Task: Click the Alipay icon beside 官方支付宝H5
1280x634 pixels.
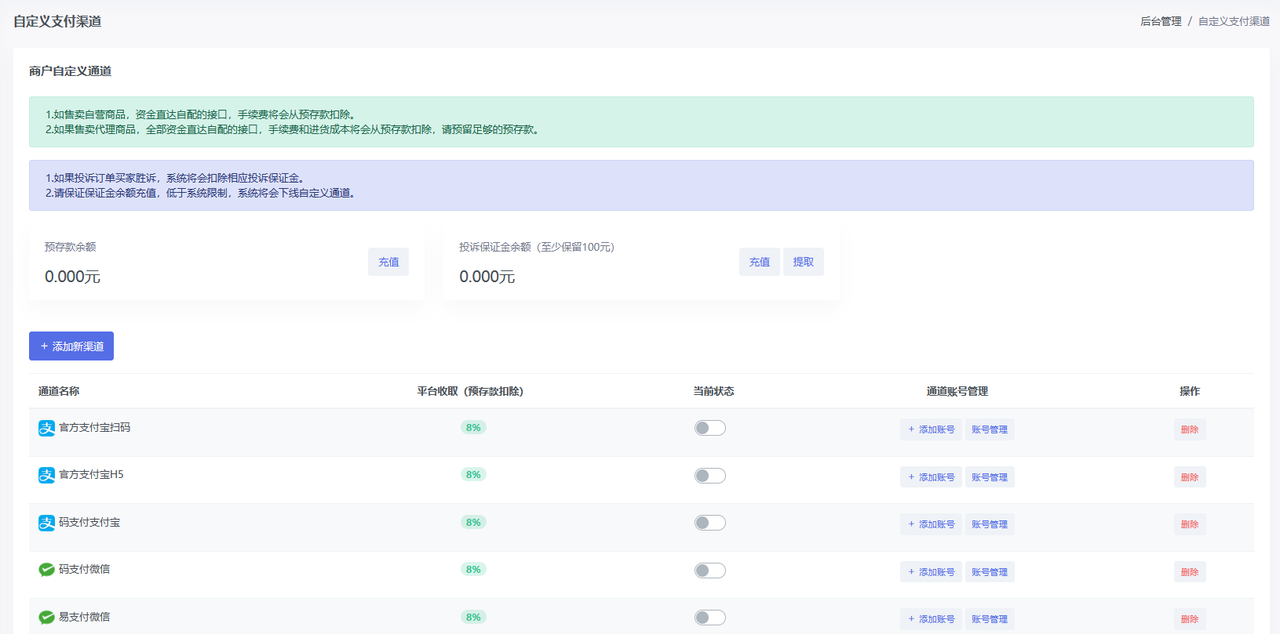Action: click(46, 475)
